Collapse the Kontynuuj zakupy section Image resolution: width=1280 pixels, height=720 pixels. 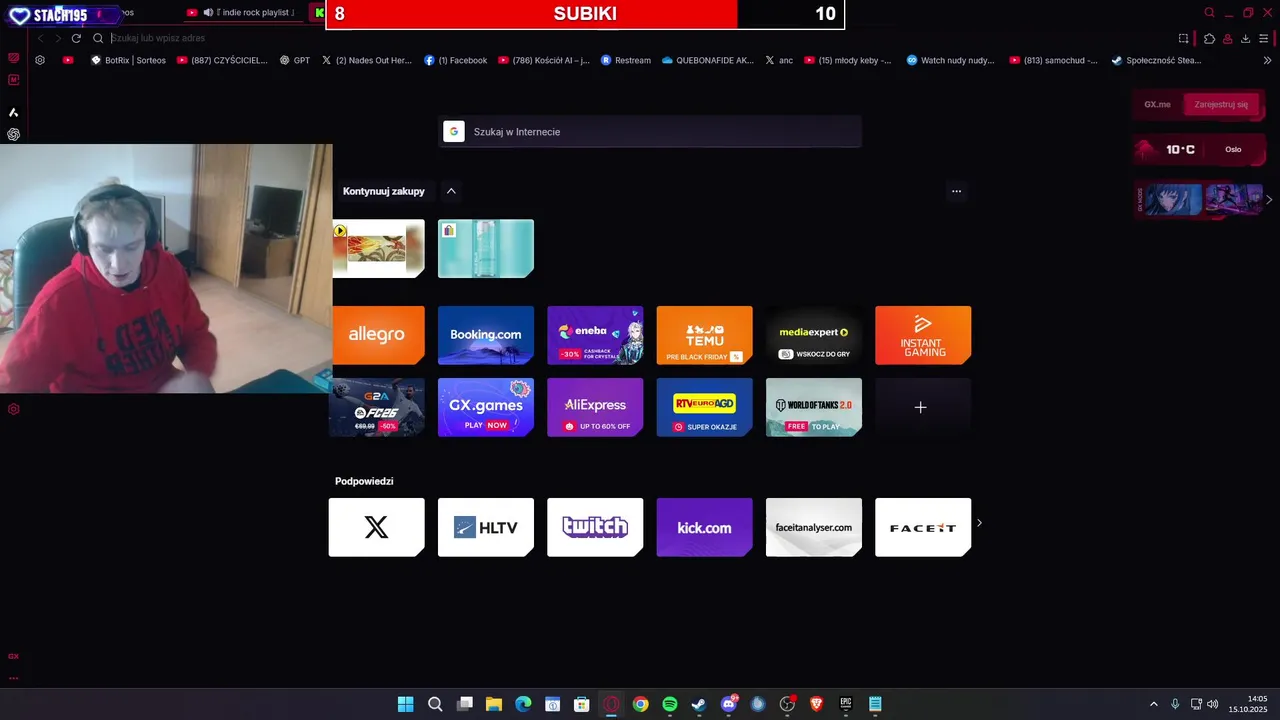coord(451,191)
